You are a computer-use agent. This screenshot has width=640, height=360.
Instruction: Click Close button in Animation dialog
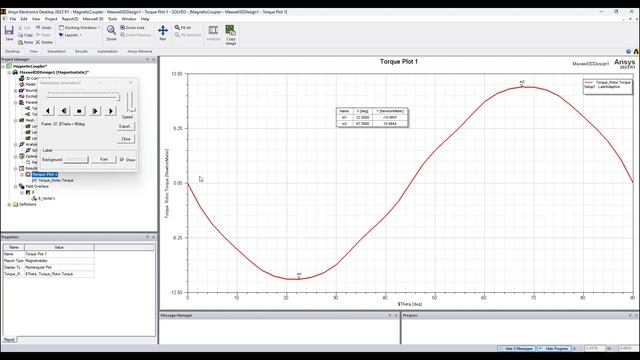[126, 139]
